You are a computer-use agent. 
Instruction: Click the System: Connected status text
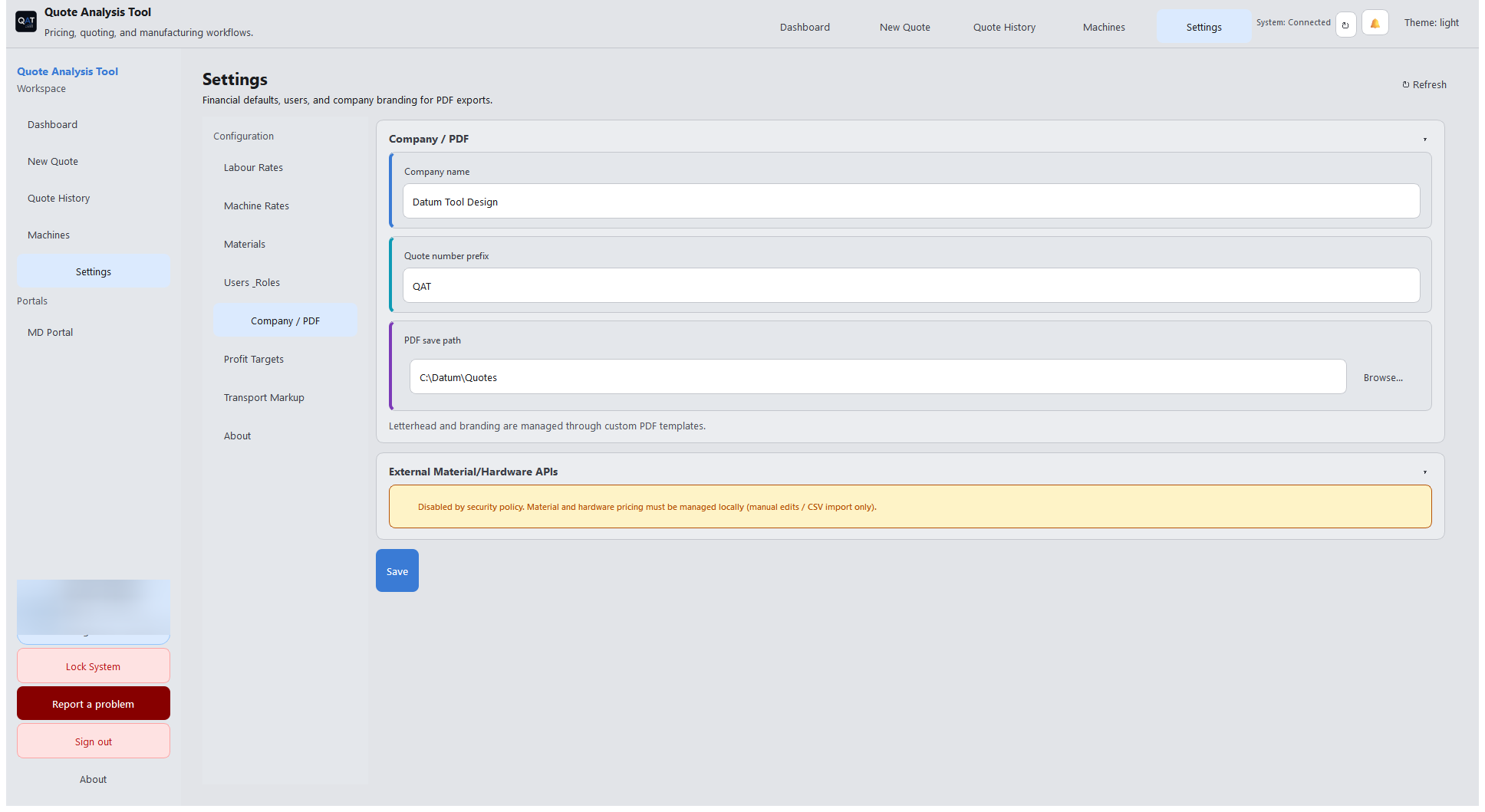tap(1293, 22)
